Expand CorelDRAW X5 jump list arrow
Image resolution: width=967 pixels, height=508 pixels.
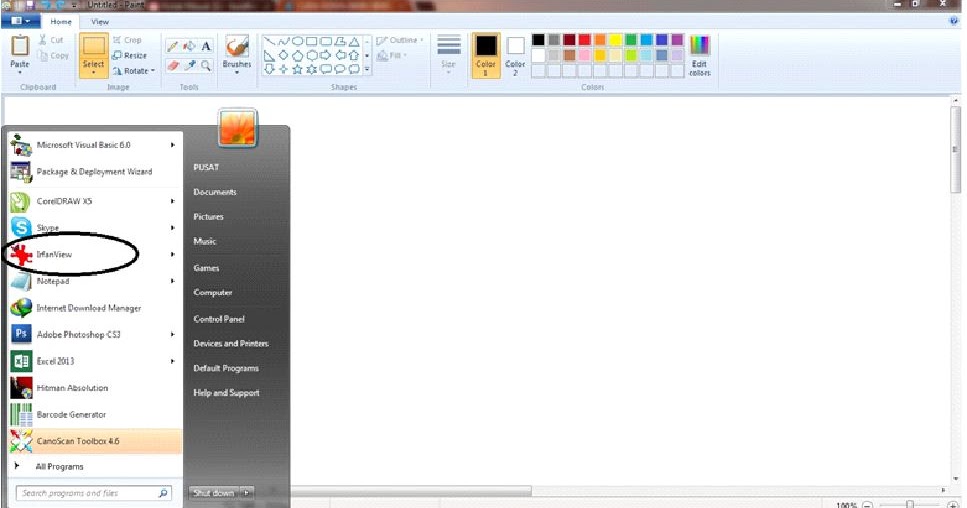coord(173,201)
